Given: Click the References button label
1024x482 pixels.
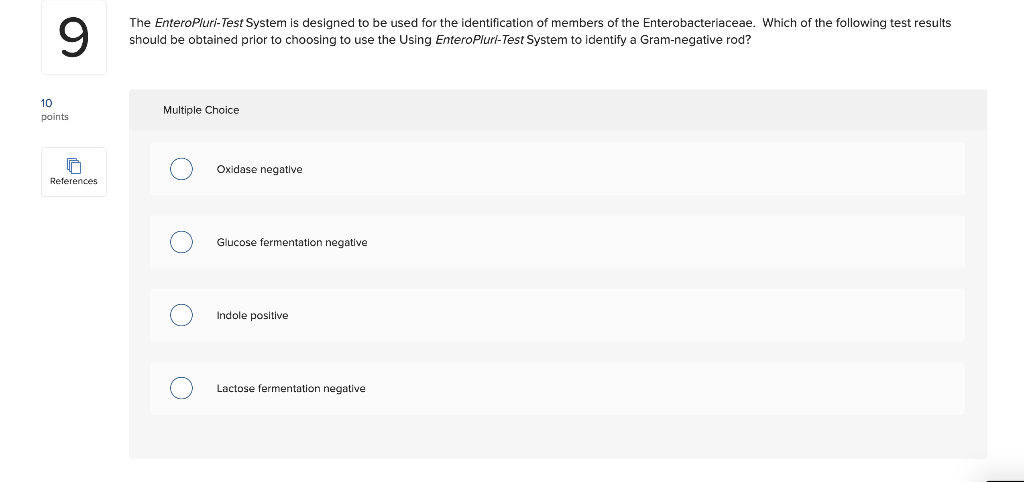Looking at the screenshot, I should (74, 181).
